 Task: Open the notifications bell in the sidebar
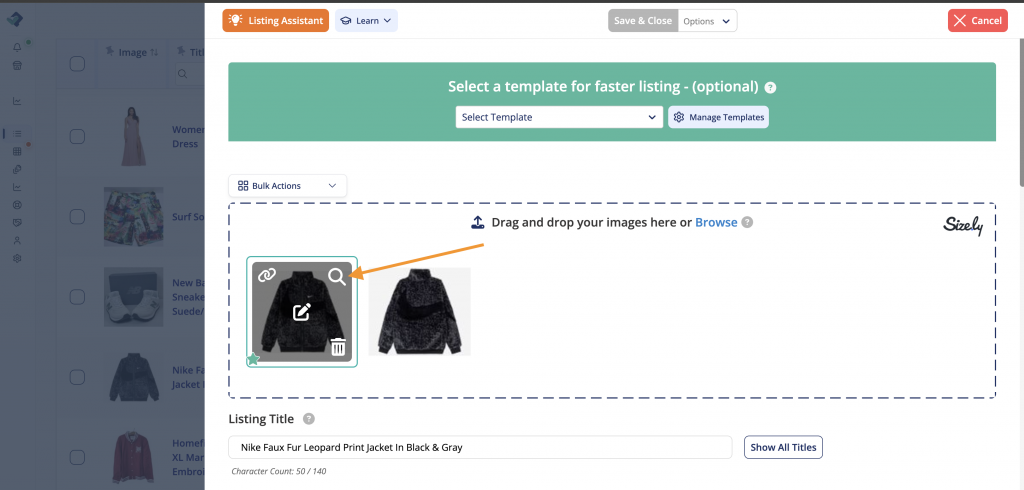pos(17,47)
